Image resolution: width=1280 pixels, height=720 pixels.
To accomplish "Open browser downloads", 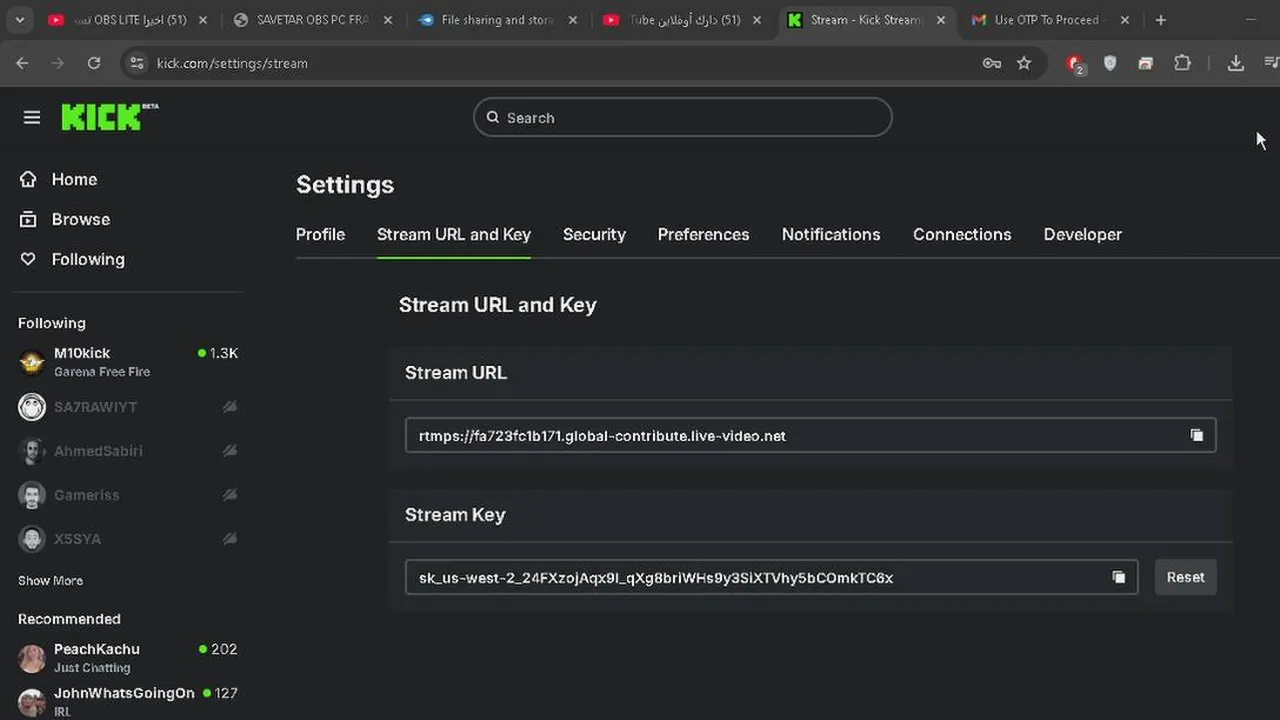I will coord(1236,63).
